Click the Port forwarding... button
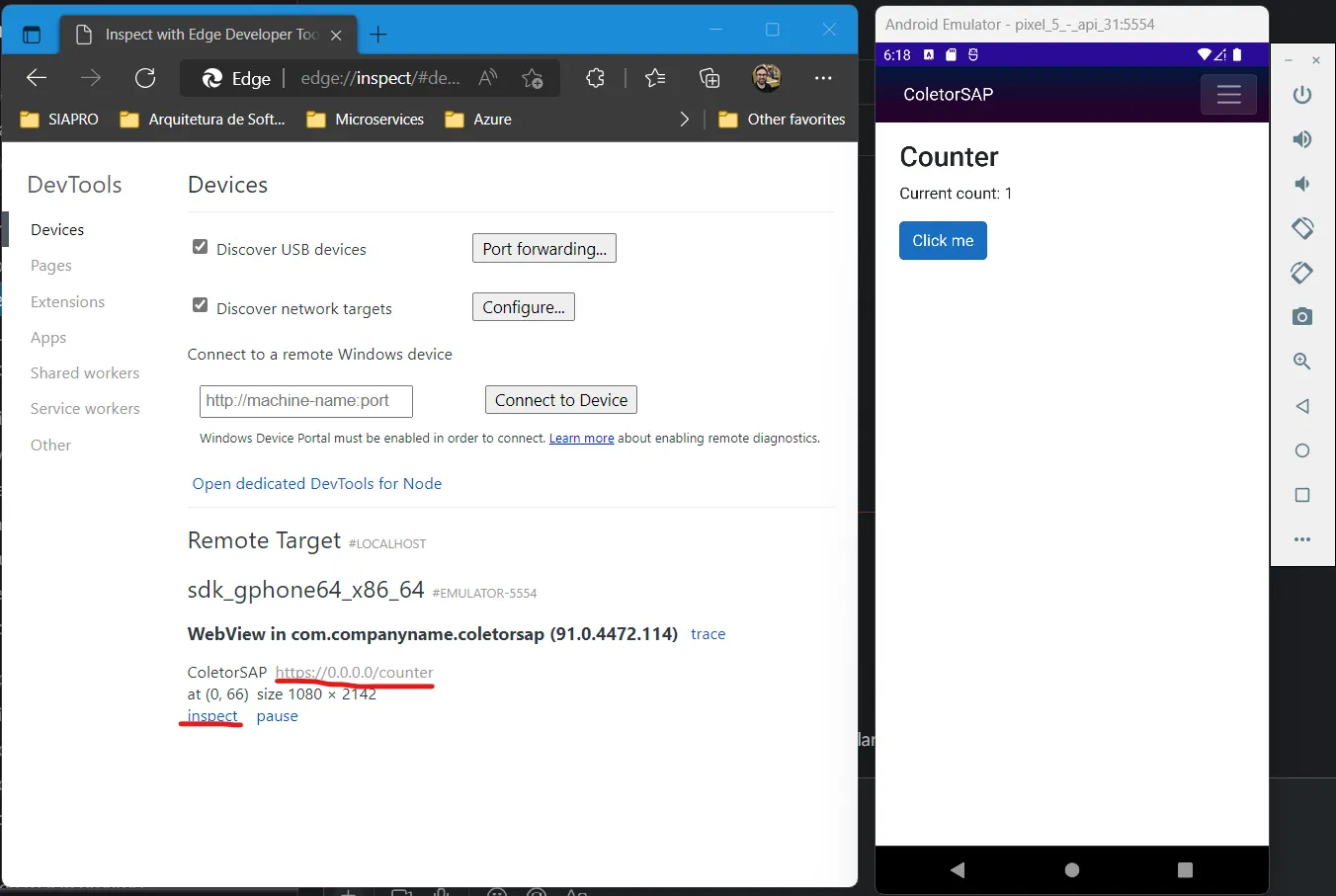The width and height of the screenshot is (1336, 896). [544, 249]
